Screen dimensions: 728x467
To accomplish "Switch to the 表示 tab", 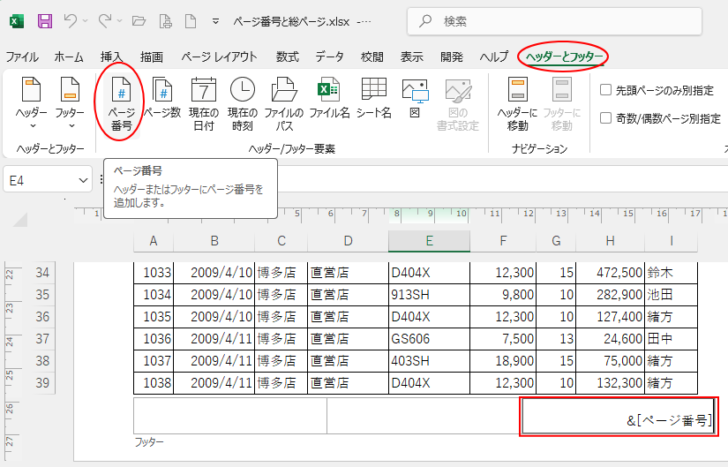I will (412, 57).
